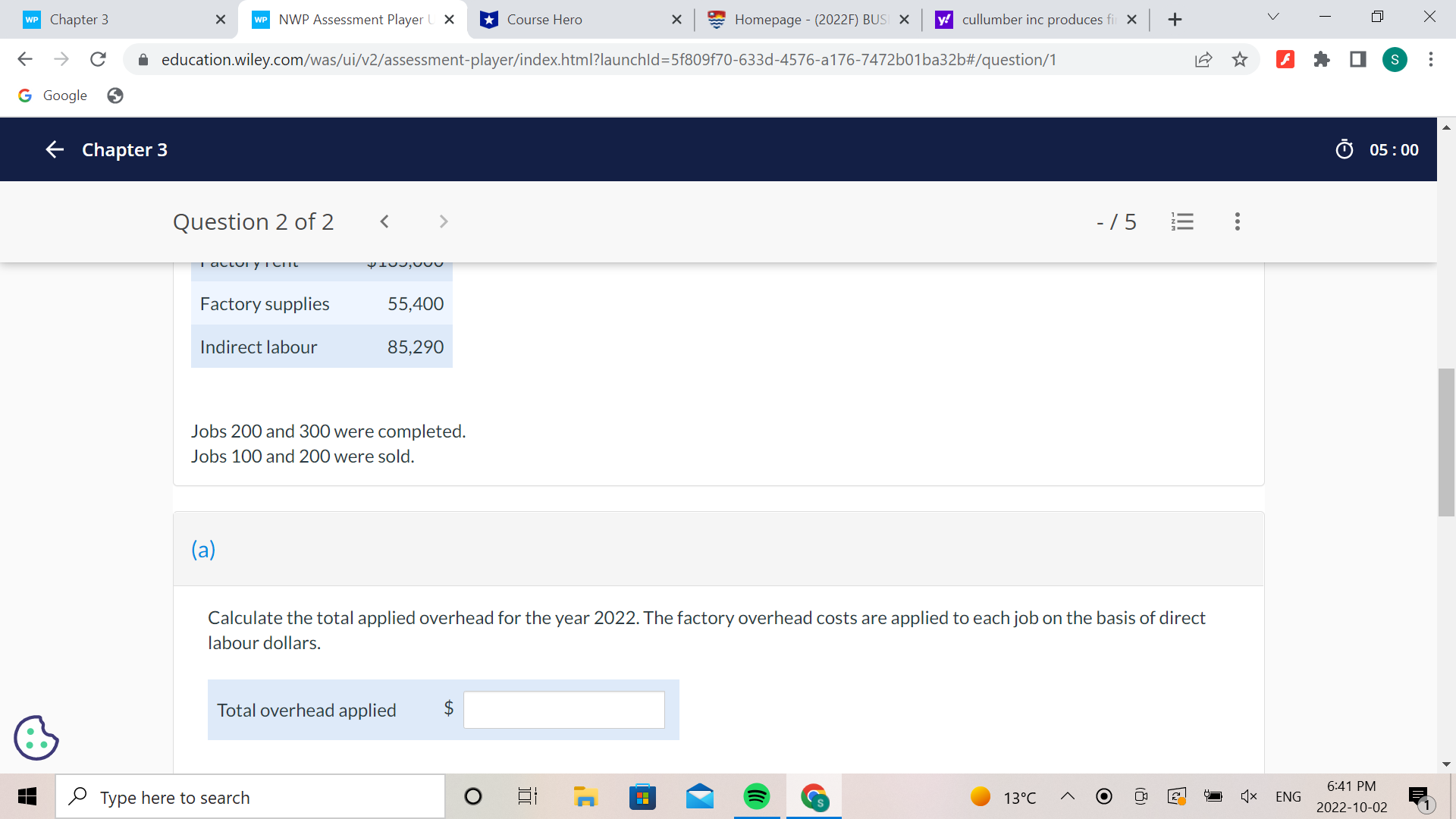Click the speaker mute icon in the system tray
Image resolution: width=1456 pixels, height=819 pixels.
coord(1249,796)
